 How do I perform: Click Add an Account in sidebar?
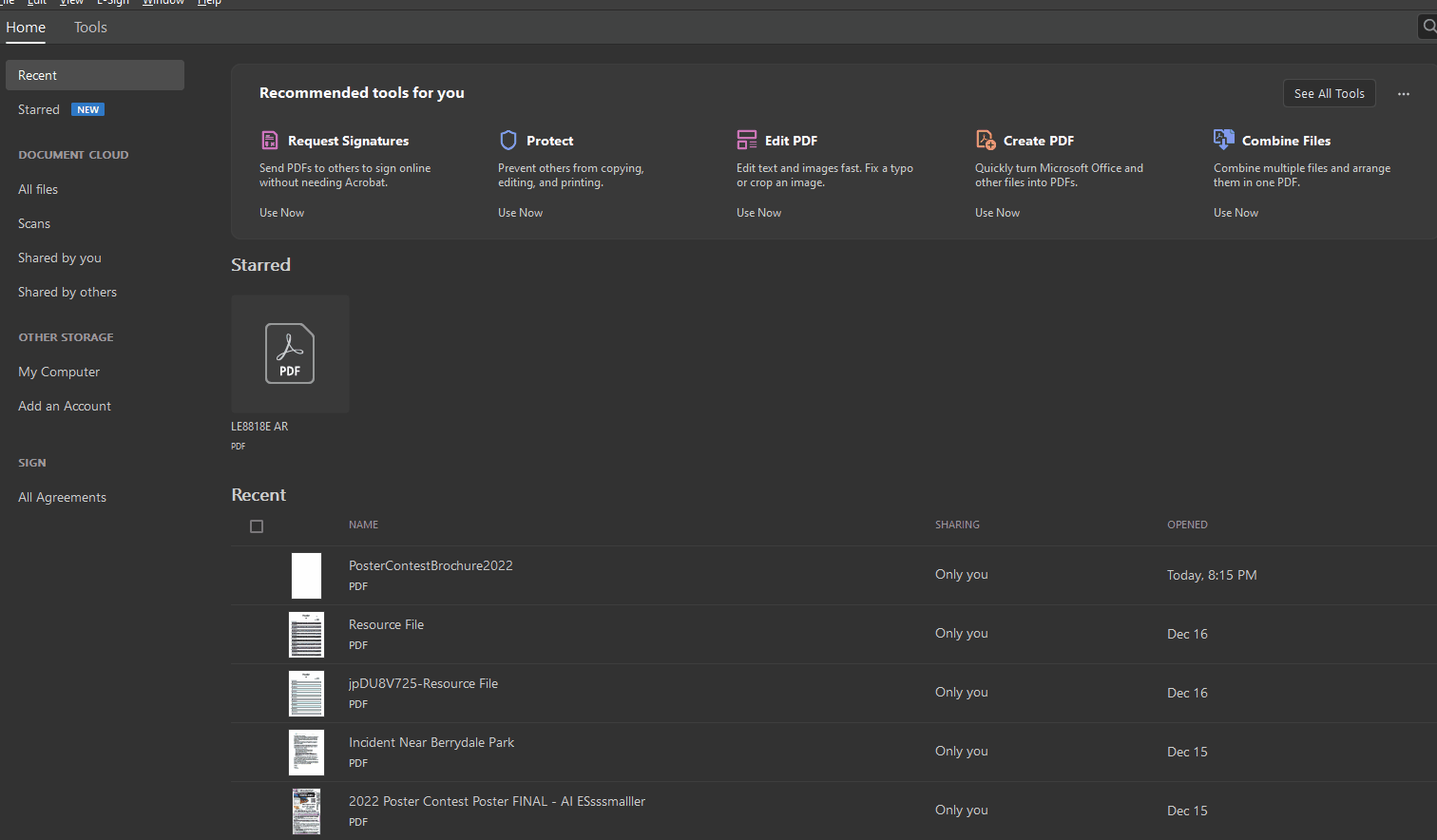point(64,406)
